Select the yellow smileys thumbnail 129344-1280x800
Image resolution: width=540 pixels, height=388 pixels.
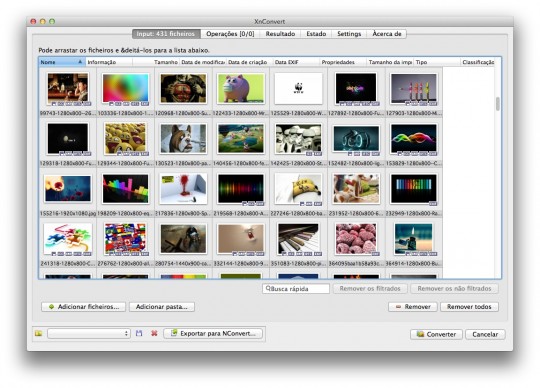pos(125,138)
